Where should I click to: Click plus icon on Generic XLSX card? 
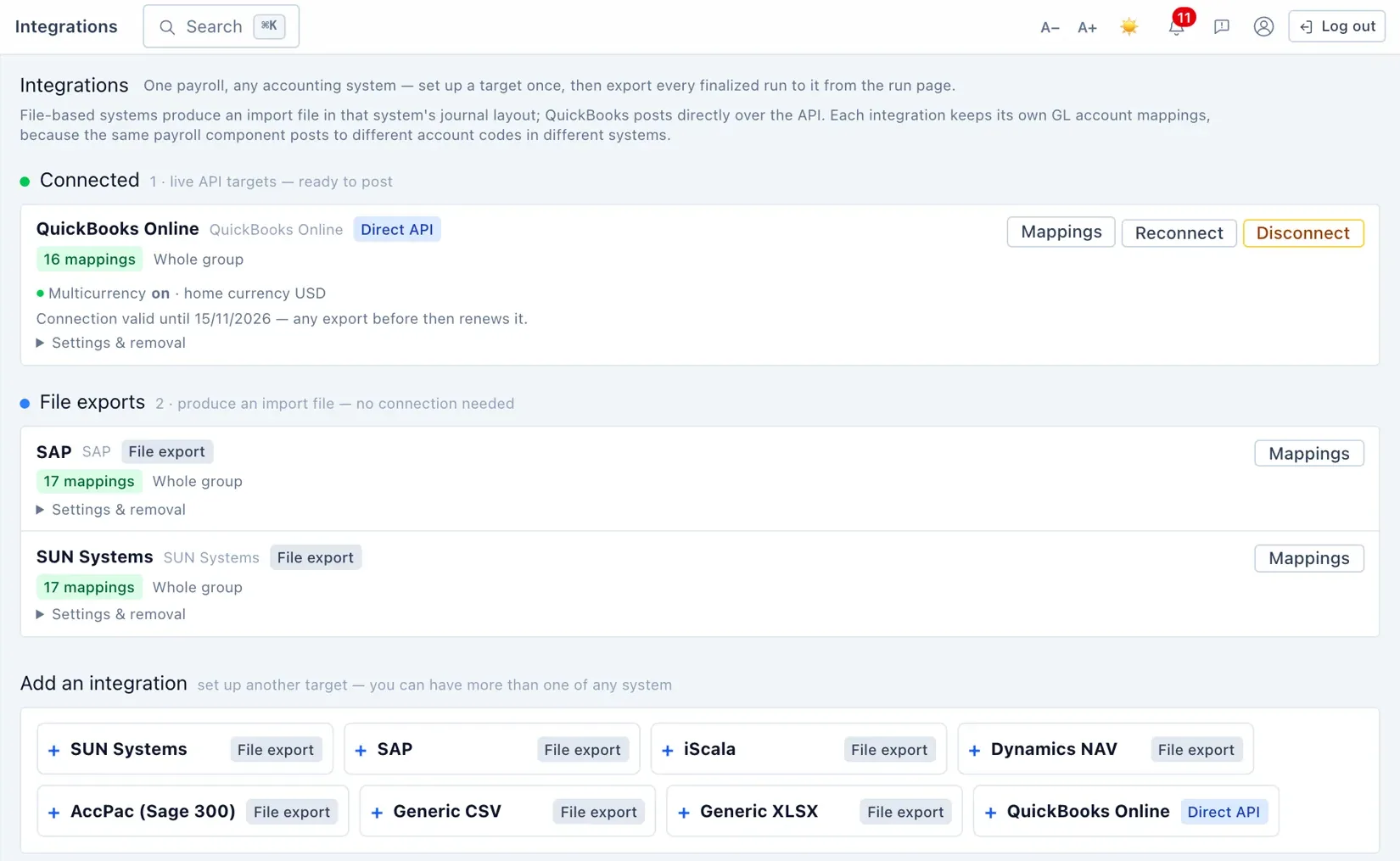coord(684,813)
